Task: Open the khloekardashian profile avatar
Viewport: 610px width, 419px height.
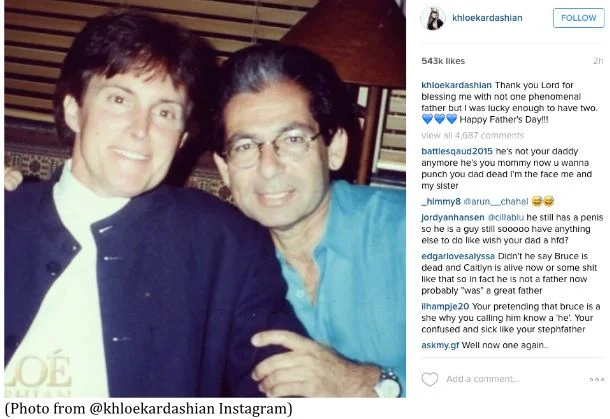Action: click(x=433, y=18)
